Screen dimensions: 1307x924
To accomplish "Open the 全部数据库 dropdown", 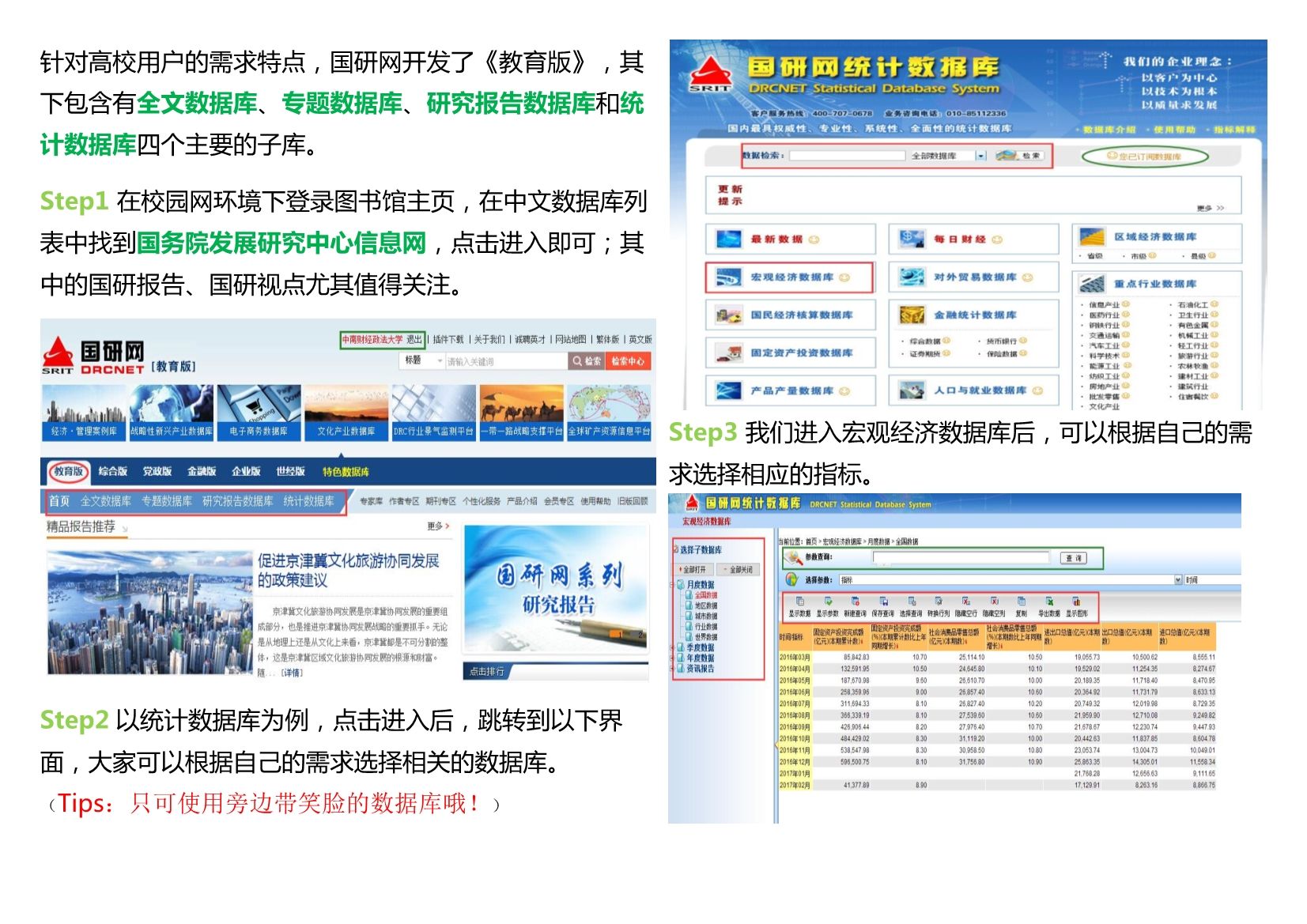I will pos(980,156).
